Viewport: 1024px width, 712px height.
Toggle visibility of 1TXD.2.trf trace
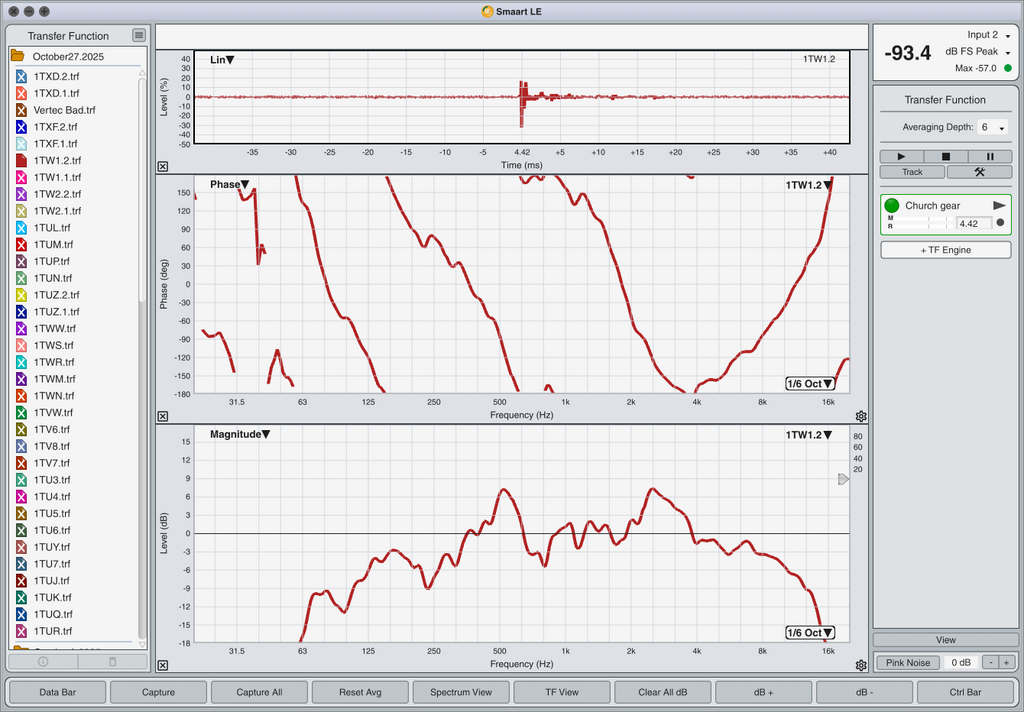(21, 76)
